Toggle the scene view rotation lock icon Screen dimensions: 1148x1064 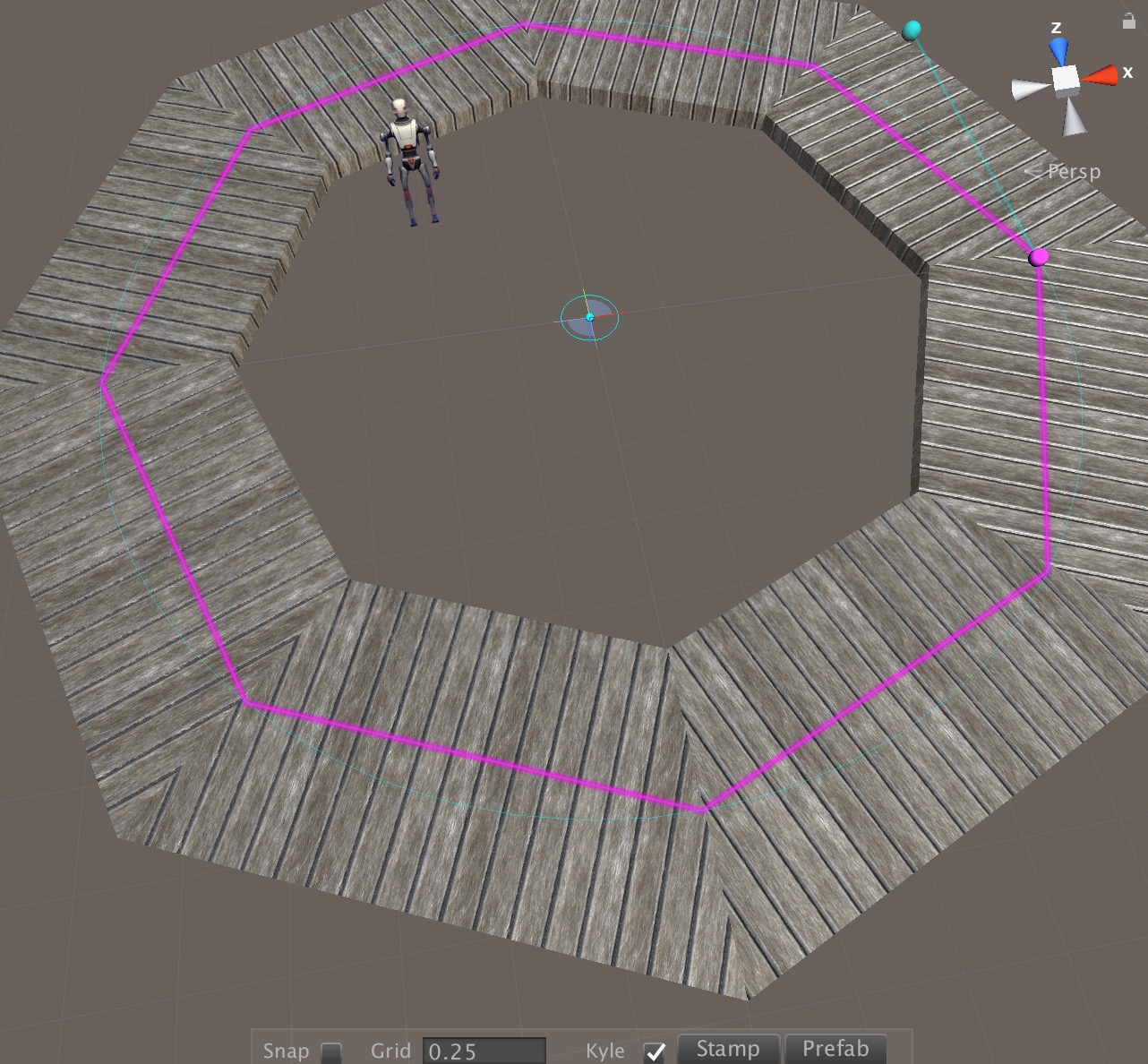(x=1127, y=20)
